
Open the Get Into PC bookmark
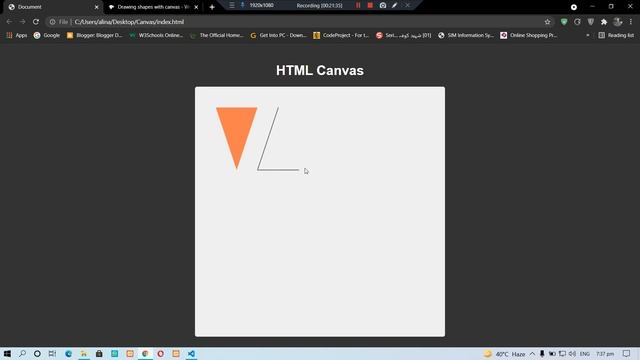pyautogui.click(x=278, y=36)
